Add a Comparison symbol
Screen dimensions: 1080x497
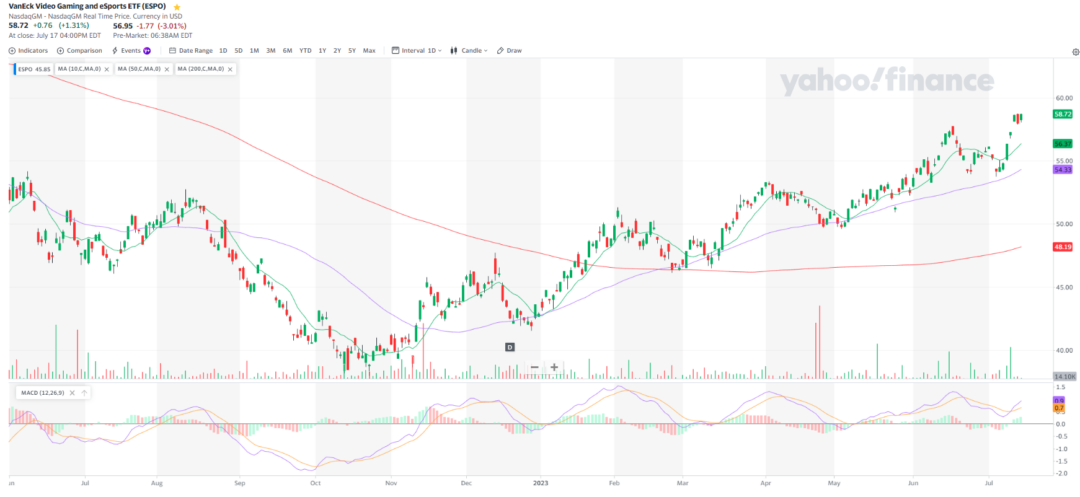click(x=79, y=50)
